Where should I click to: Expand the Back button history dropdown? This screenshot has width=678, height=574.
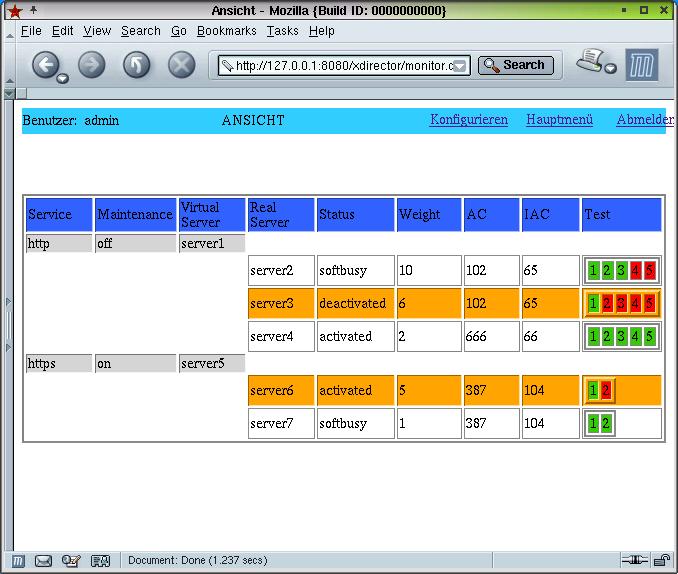[63, 78]
